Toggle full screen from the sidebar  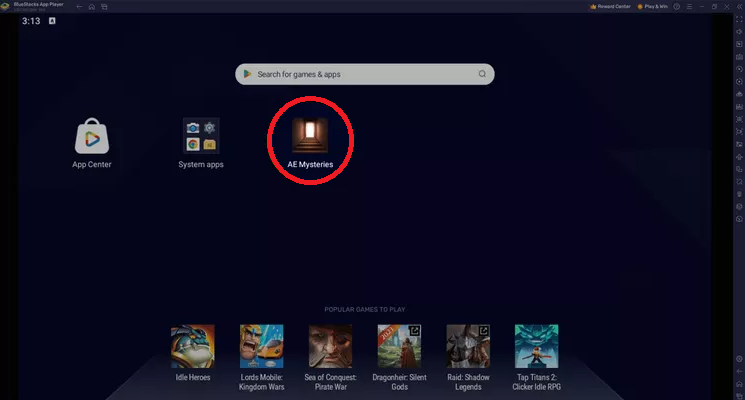point(739,19)
